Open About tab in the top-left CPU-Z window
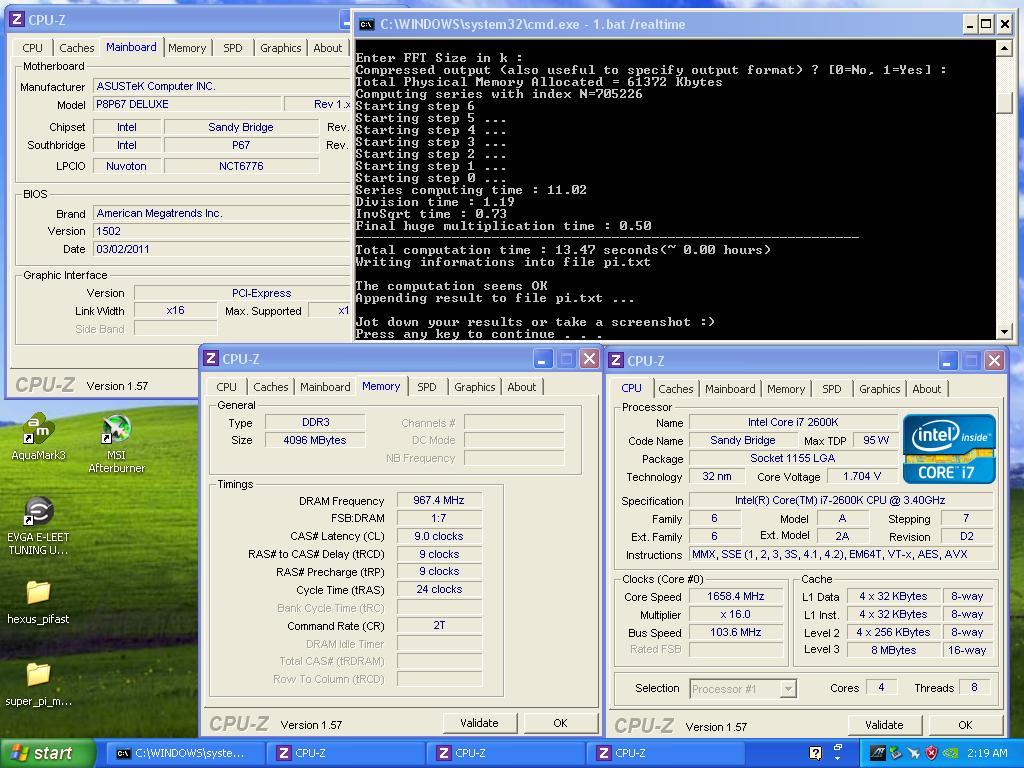The width and height of the screenshot is (1024, 768). 328,48
